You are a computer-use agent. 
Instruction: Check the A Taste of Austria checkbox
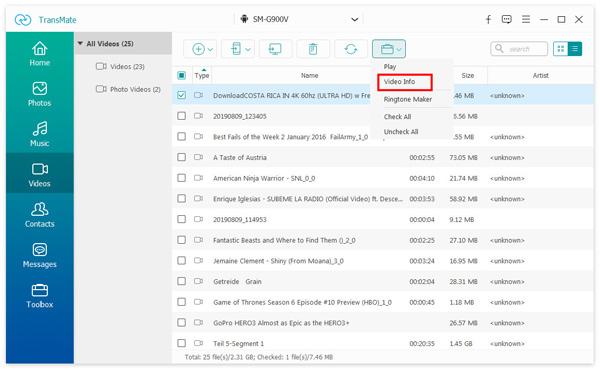[x=181, y=157]
